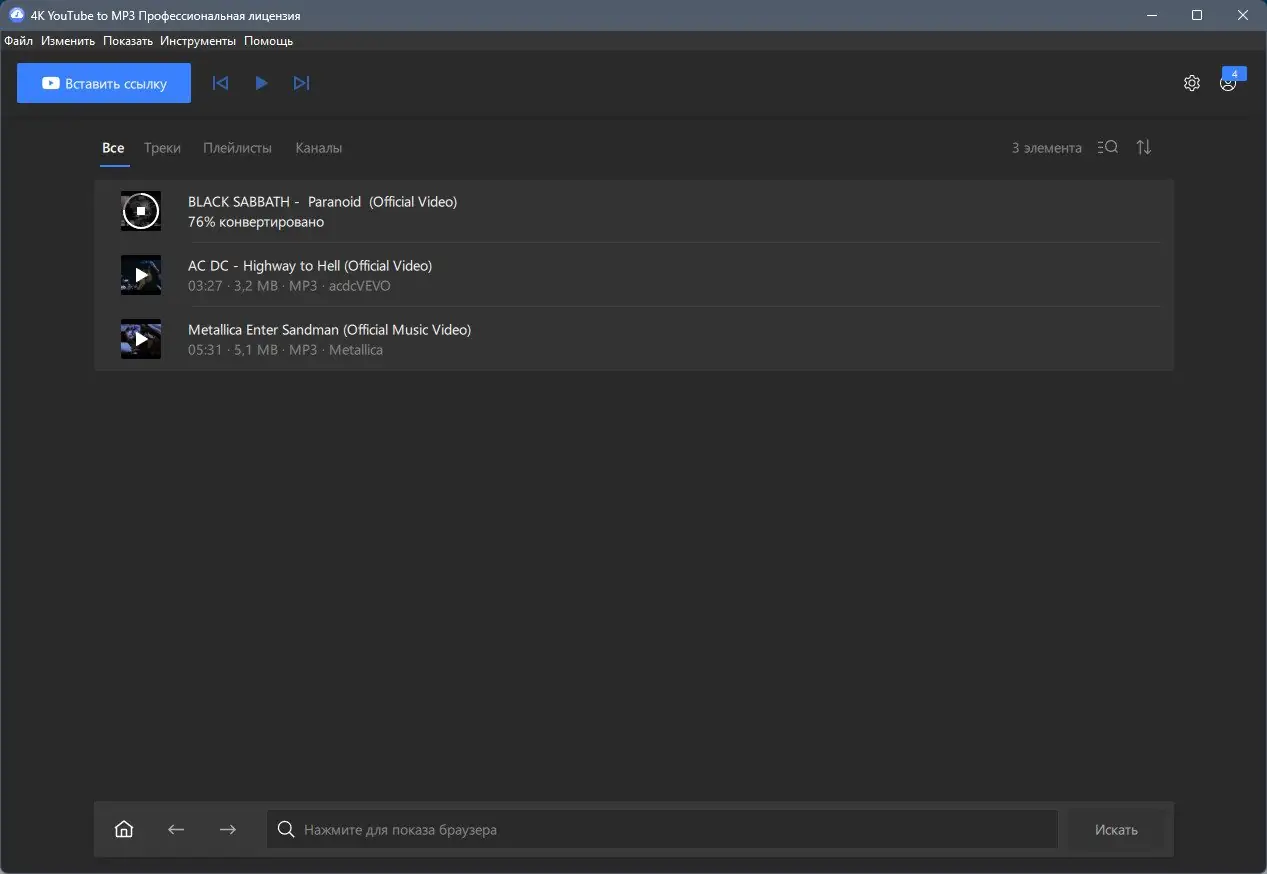Viewport: 1267px width, 874px height.
Task: Click the browser search input field
Action: [662, 829]
